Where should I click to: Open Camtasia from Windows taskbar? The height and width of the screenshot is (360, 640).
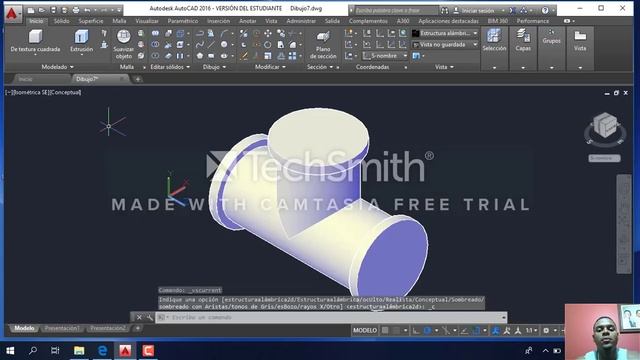click(x=148, y=351)
